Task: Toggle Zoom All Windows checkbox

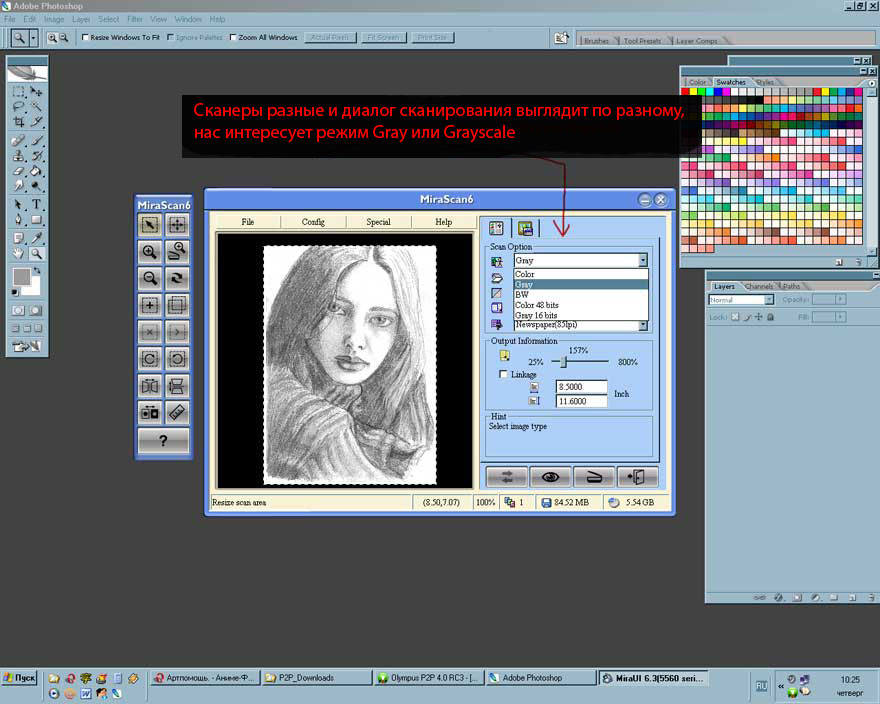Action: [233, 38]
